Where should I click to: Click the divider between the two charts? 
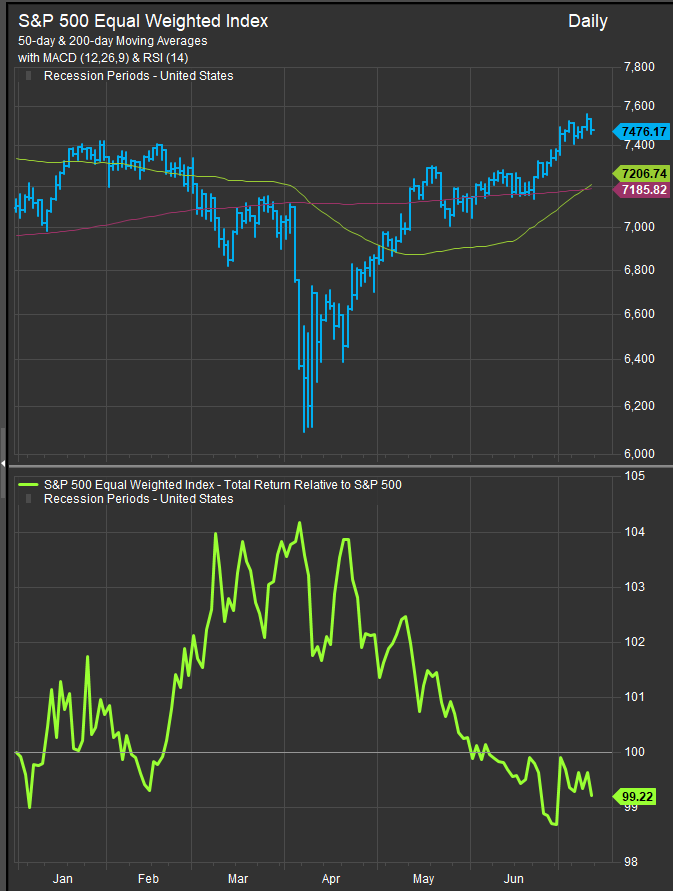pos(336,464)
